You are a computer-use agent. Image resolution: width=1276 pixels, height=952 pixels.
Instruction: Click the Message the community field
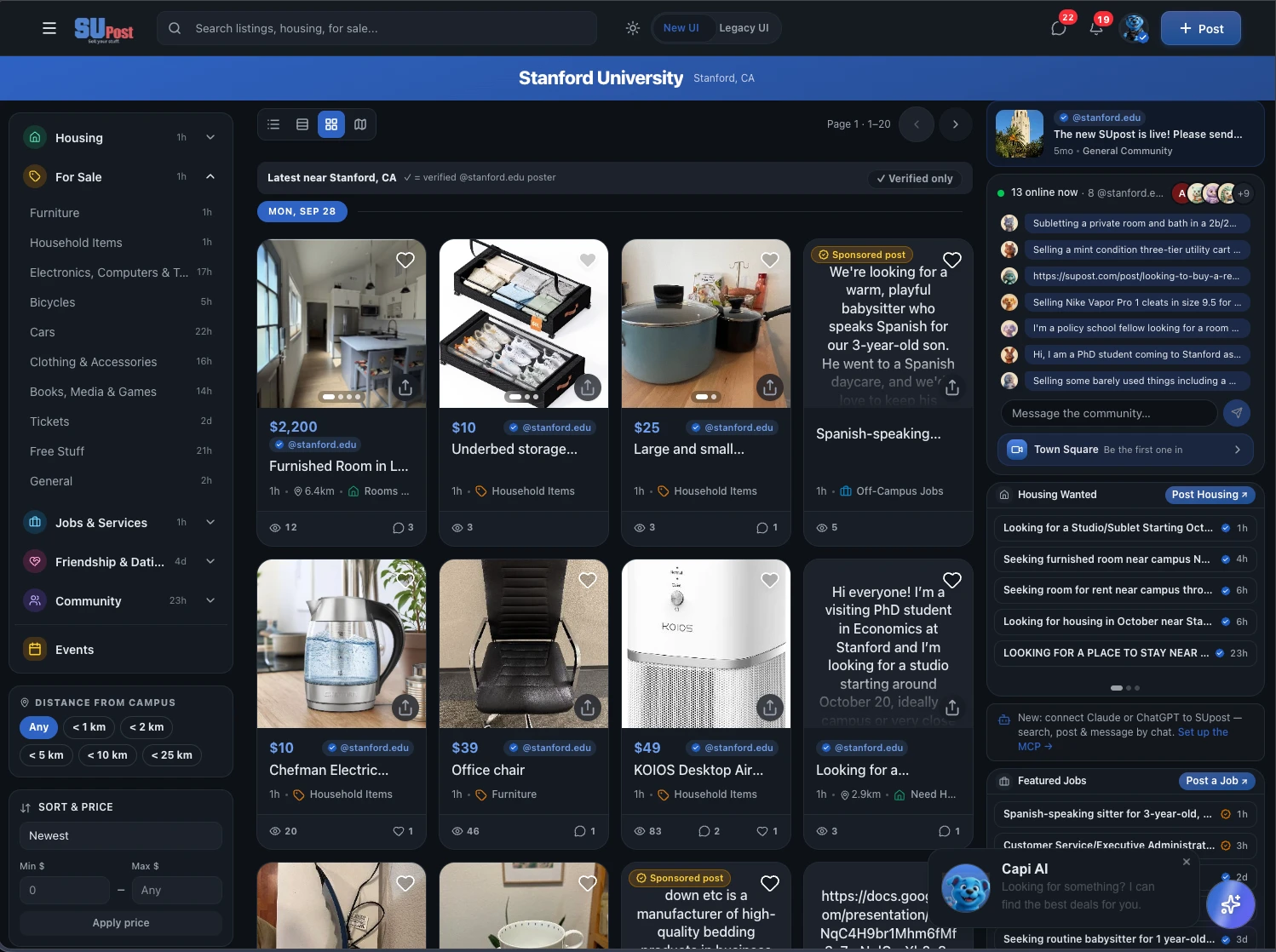(x=1109, y=413)
